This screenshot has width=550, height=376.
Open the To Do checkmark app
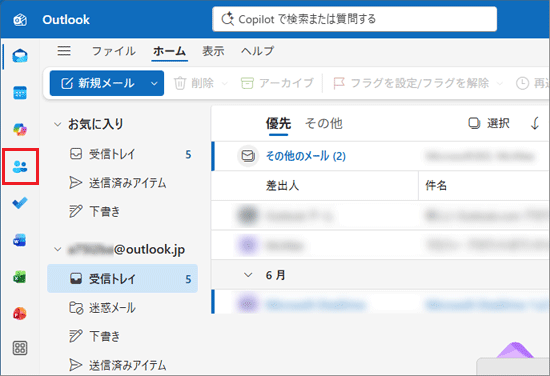20,203
